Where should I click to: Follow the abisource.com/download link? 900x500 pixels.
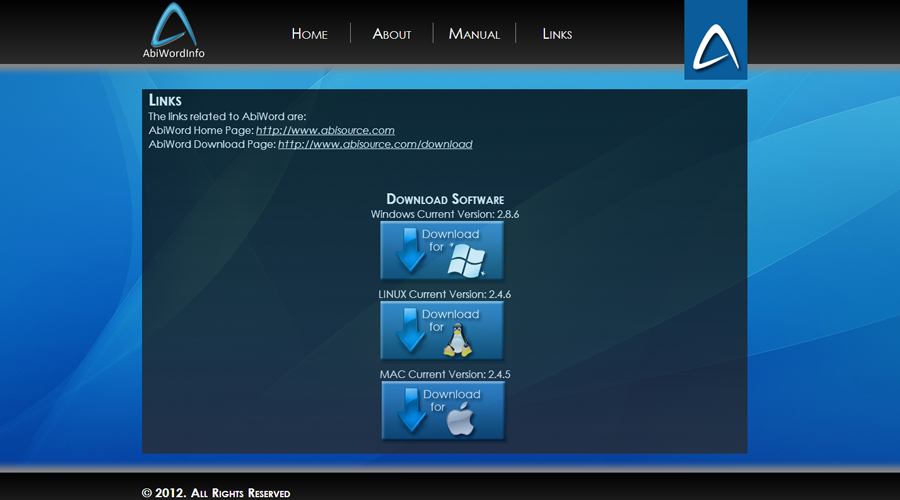tap(375, 144)
